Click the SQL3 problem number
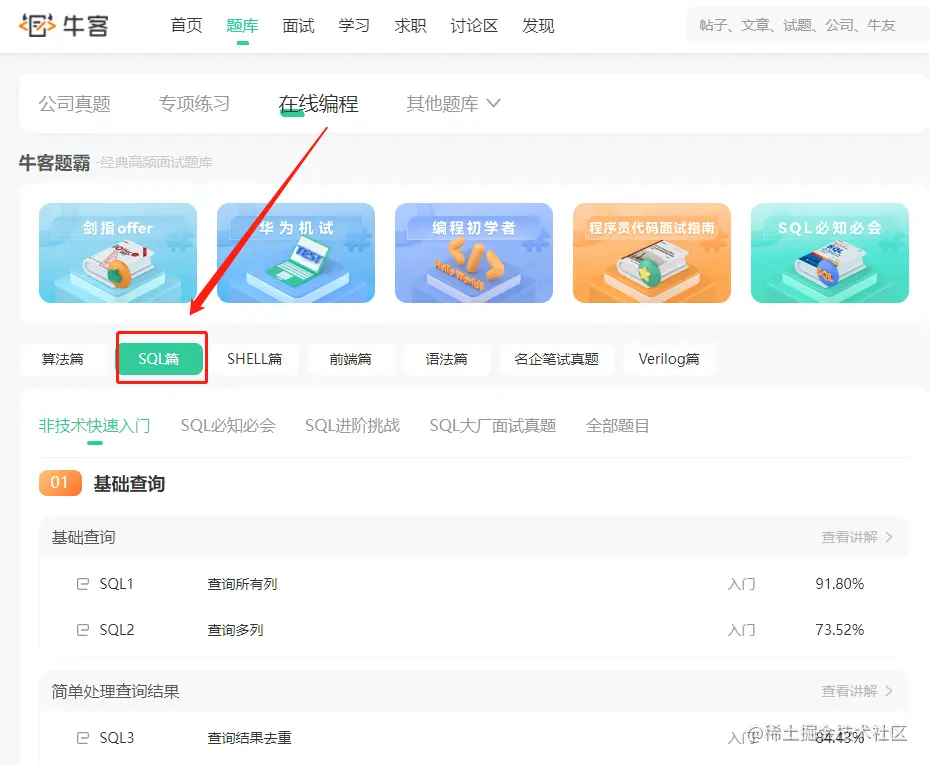929x765 pixels. pyautogui.click(x=117, y=738)
